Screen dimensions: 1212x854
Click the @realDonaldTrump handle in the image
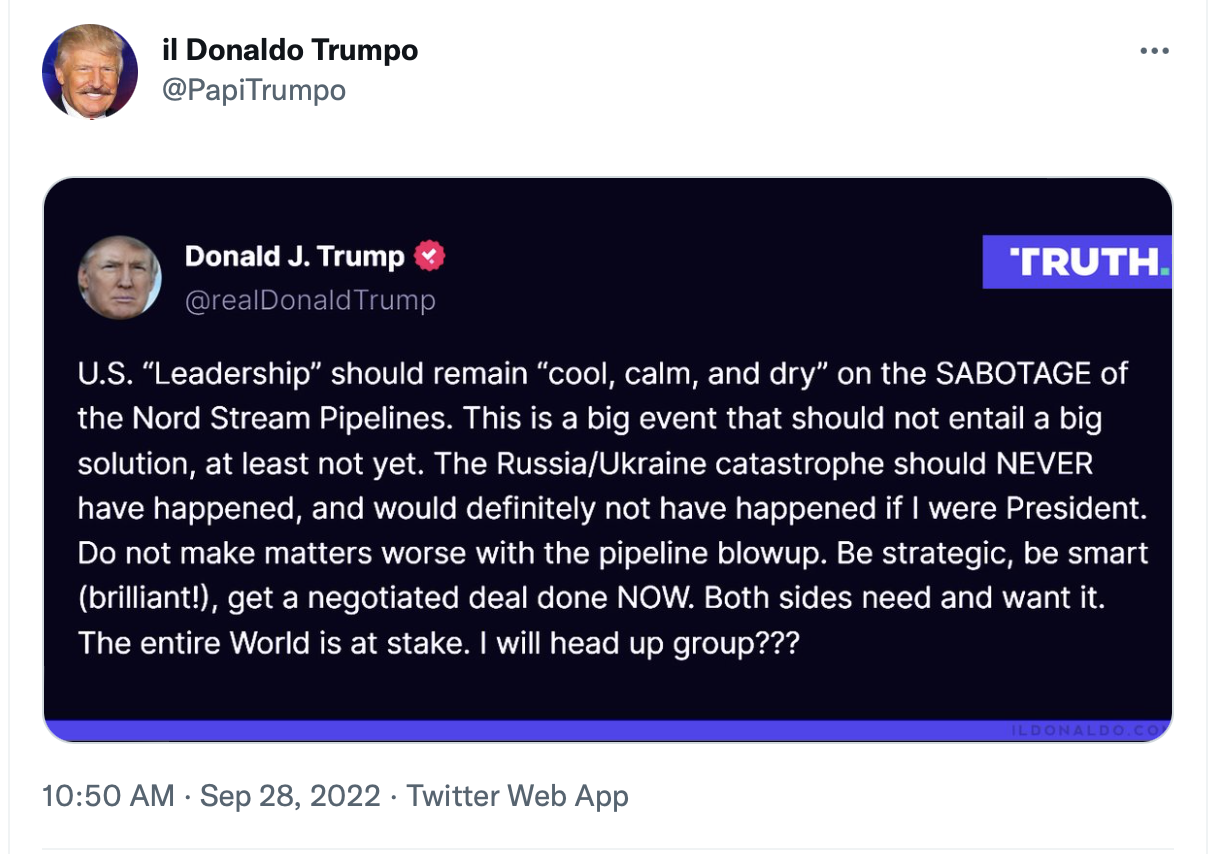pyautogui.click(x=310, y=300)
